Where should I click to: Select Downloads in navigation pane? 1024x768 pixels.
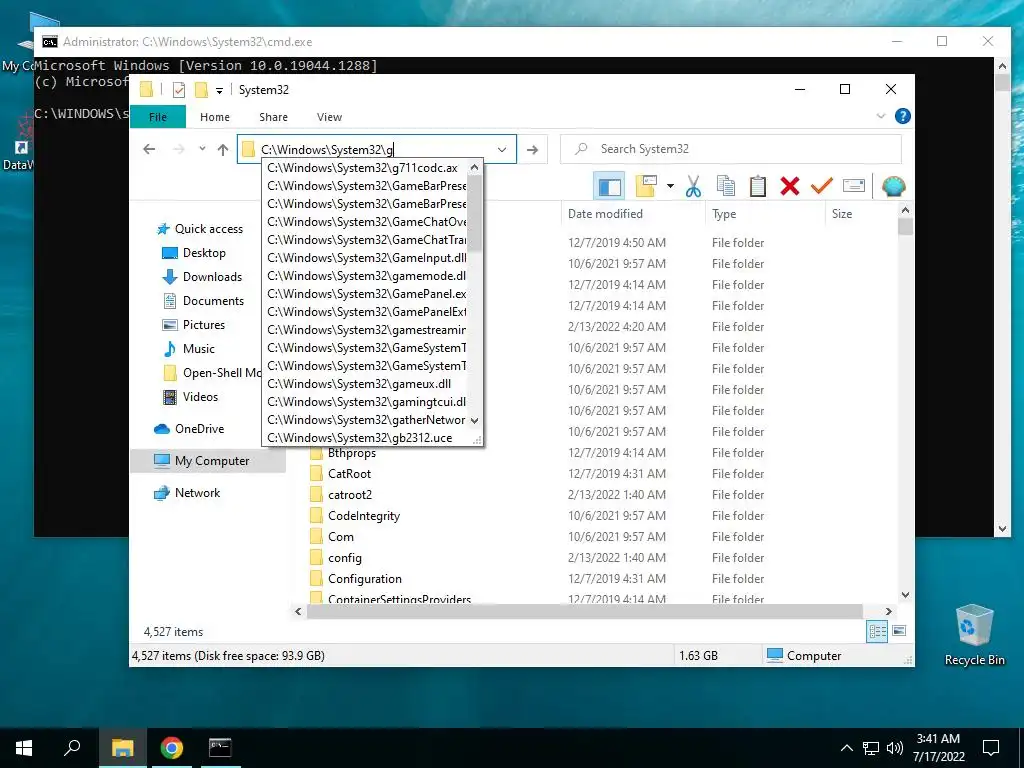pyautogui.click(x=202, y=277)
